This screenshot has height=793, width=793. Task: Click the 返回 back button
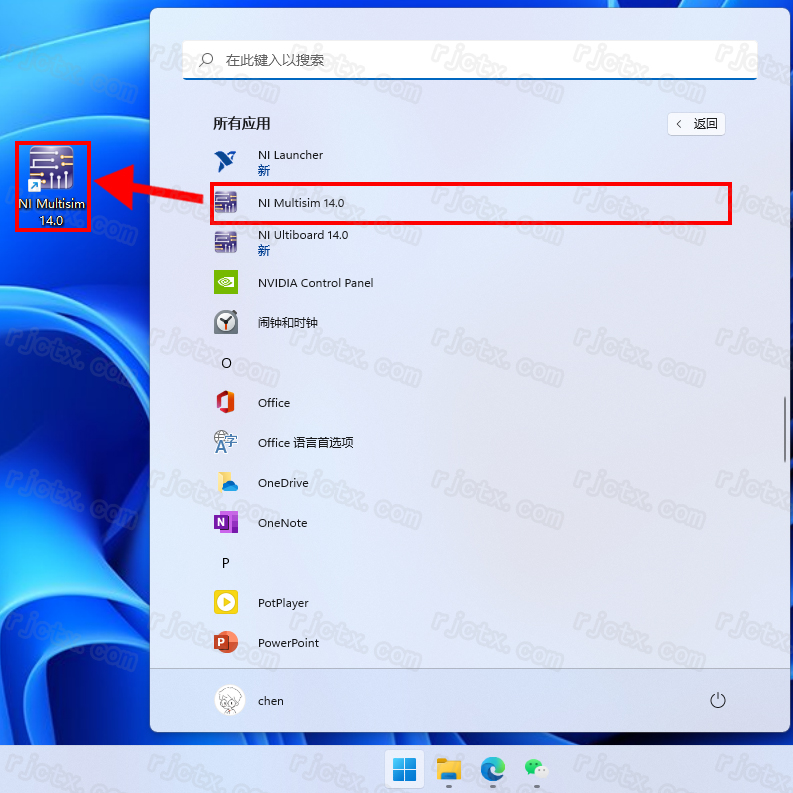click(x=696, y=124)
